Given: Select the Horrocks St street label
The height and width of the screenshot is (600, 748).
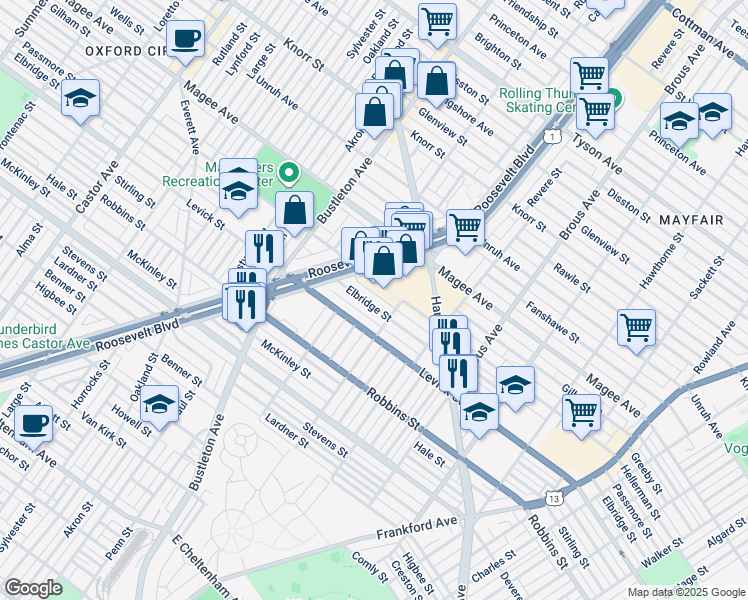Looking at the screenshot, I should click(91, 384).
